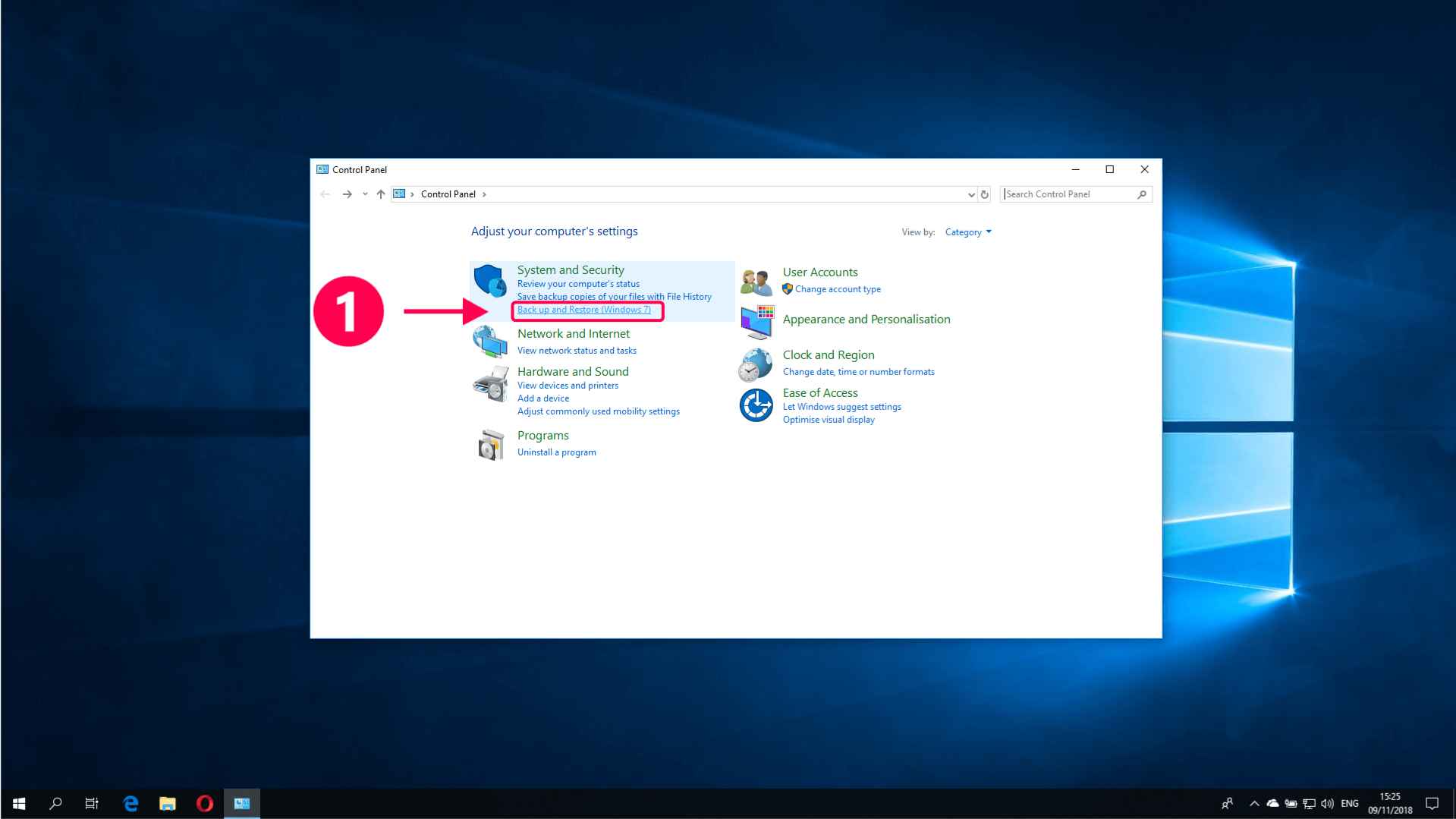
Task: Refresh the Control Panel view
Action: 985,194
